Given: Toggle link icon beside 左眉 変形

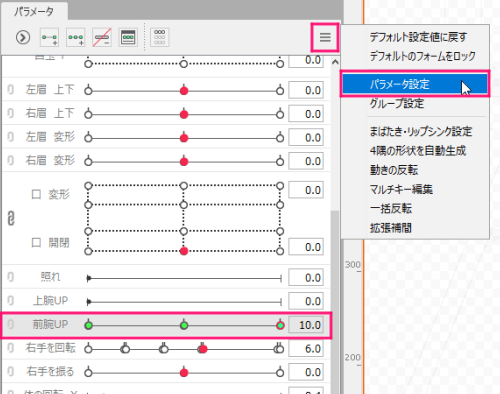Looking at the screenshot, I should point(11,137).
